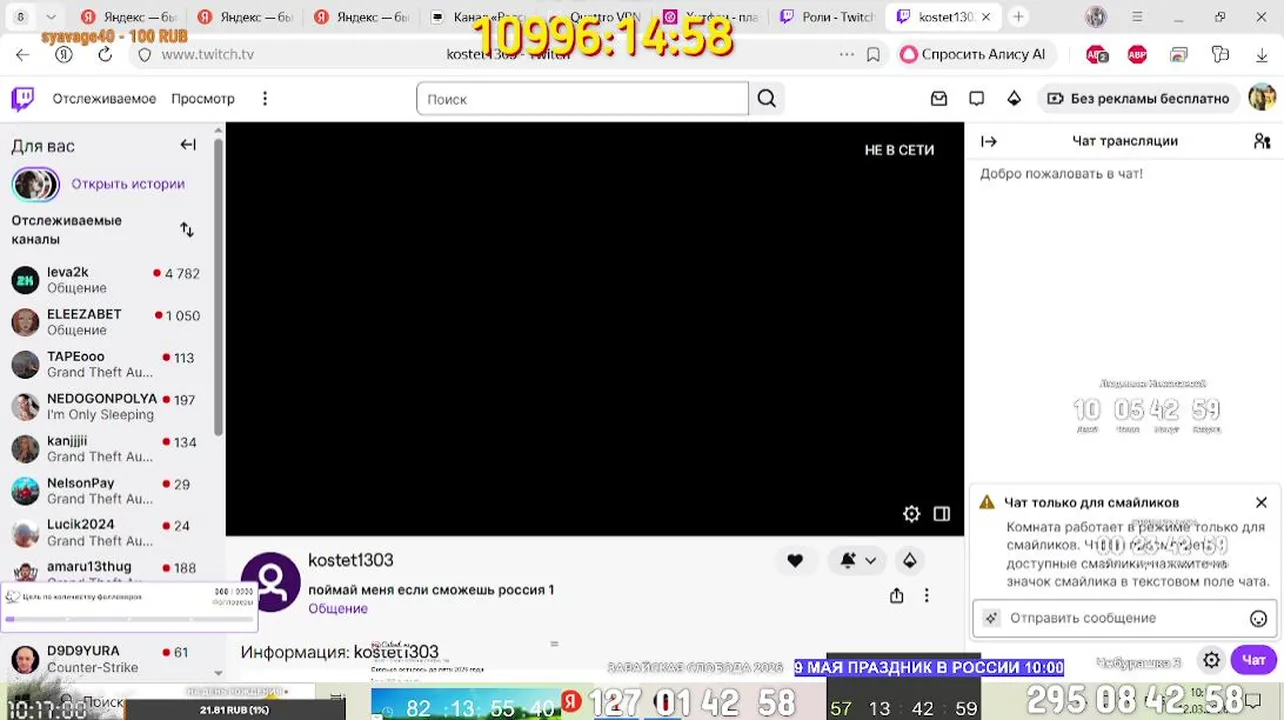Open the Twitch notifications inbox icon
This screenshot has width=1284, height=720.
pos(939,98)
